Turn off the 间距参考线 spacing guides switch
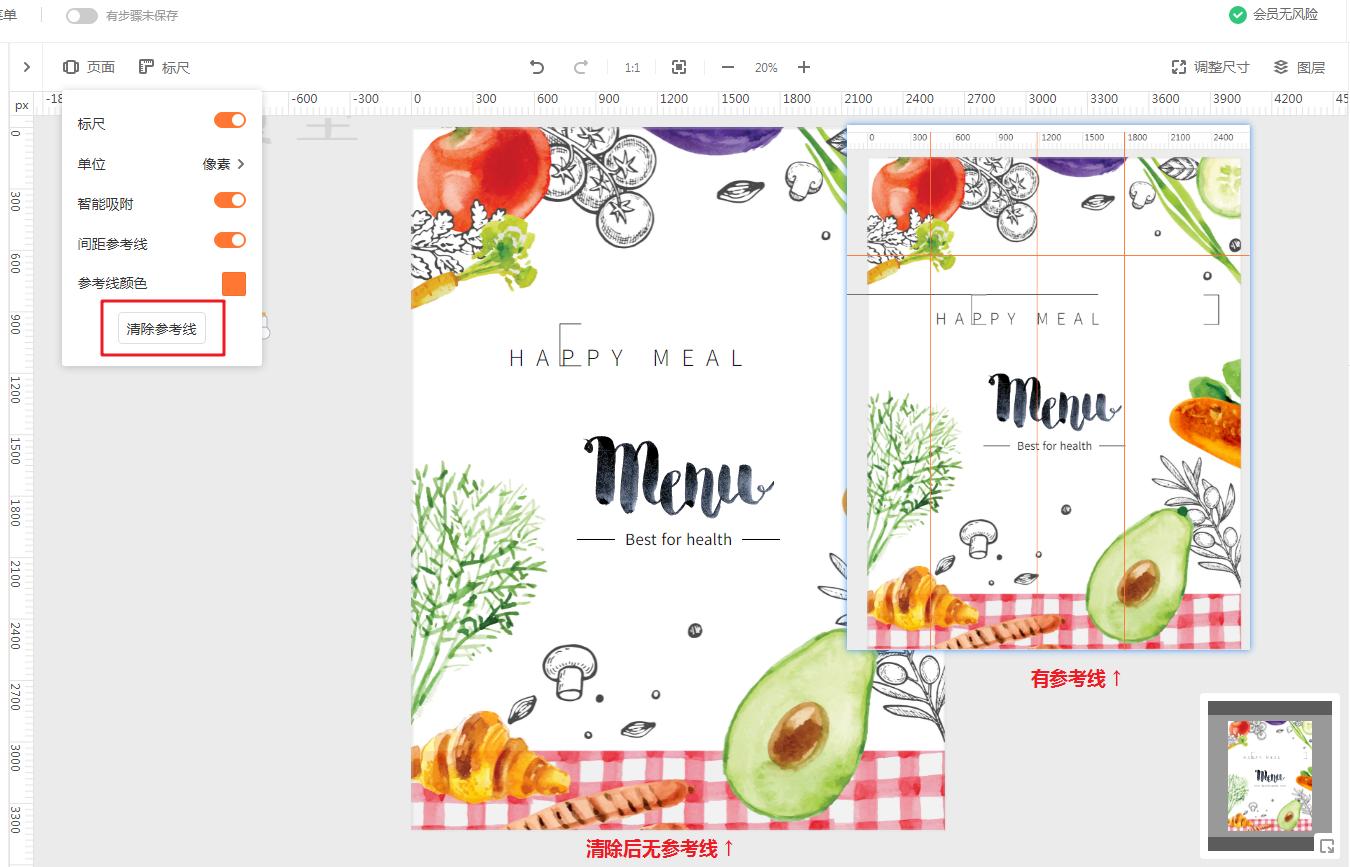 click(230, 240)
